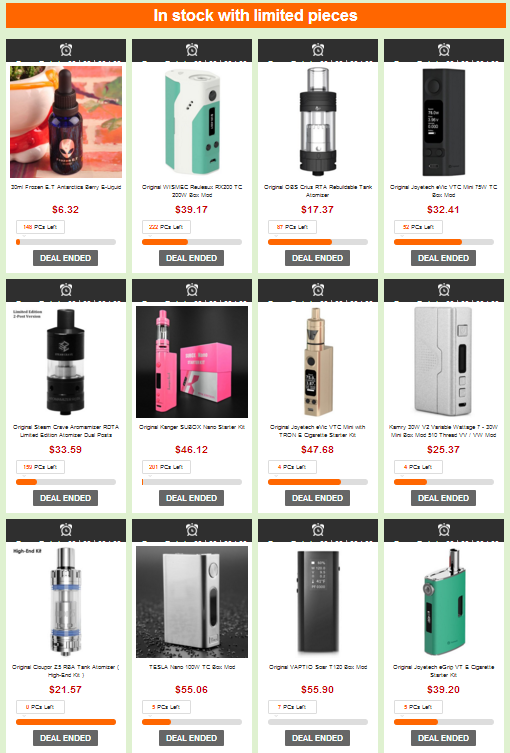Click the PCs Left box for $47.68 eVic kit
This screenshot has width=510, height=753.
292,467
